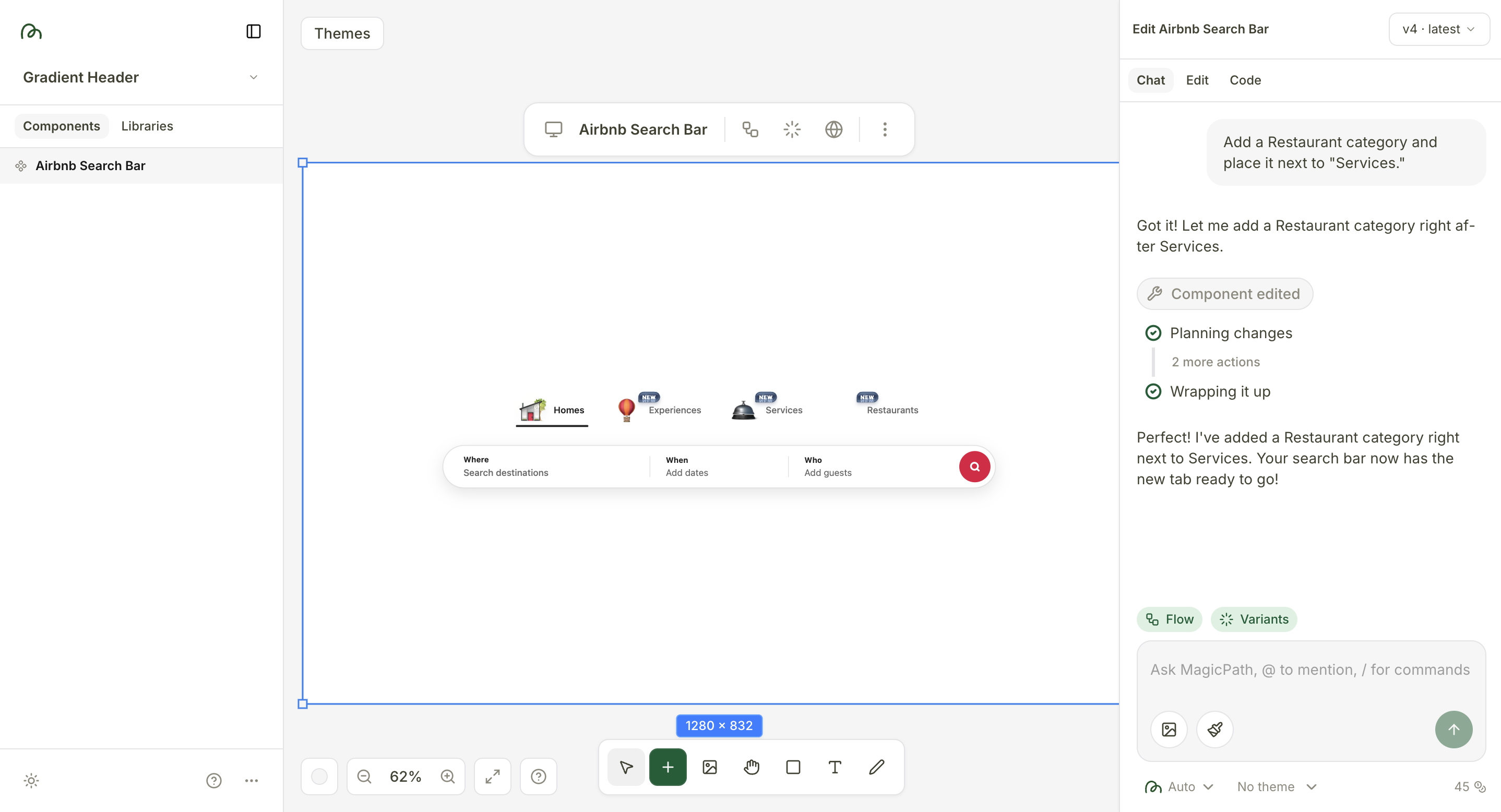Click the Themes button
Screen dimensions: 1501x812
pos(342,34)
